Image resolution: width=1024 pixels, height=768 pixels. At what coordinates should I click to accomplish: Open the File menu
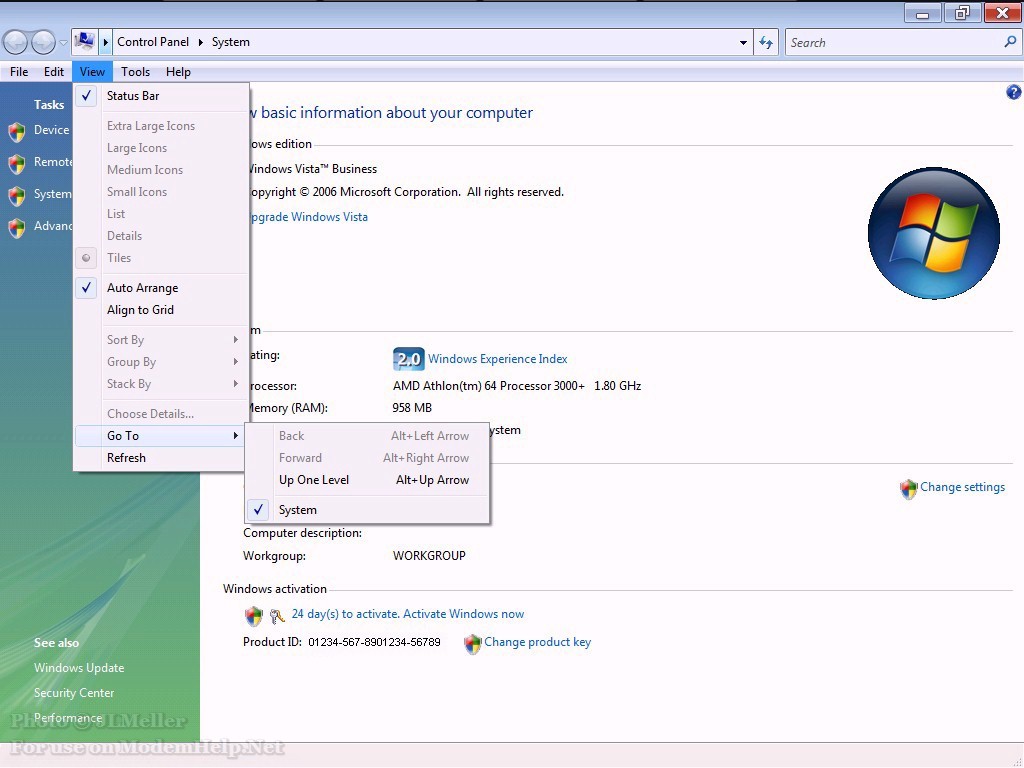(x=19, y=72)
